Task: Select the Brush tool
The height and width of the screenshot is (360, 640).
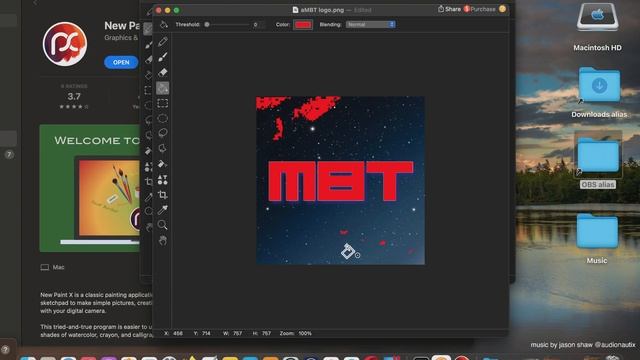Action: tap(163, 57)
